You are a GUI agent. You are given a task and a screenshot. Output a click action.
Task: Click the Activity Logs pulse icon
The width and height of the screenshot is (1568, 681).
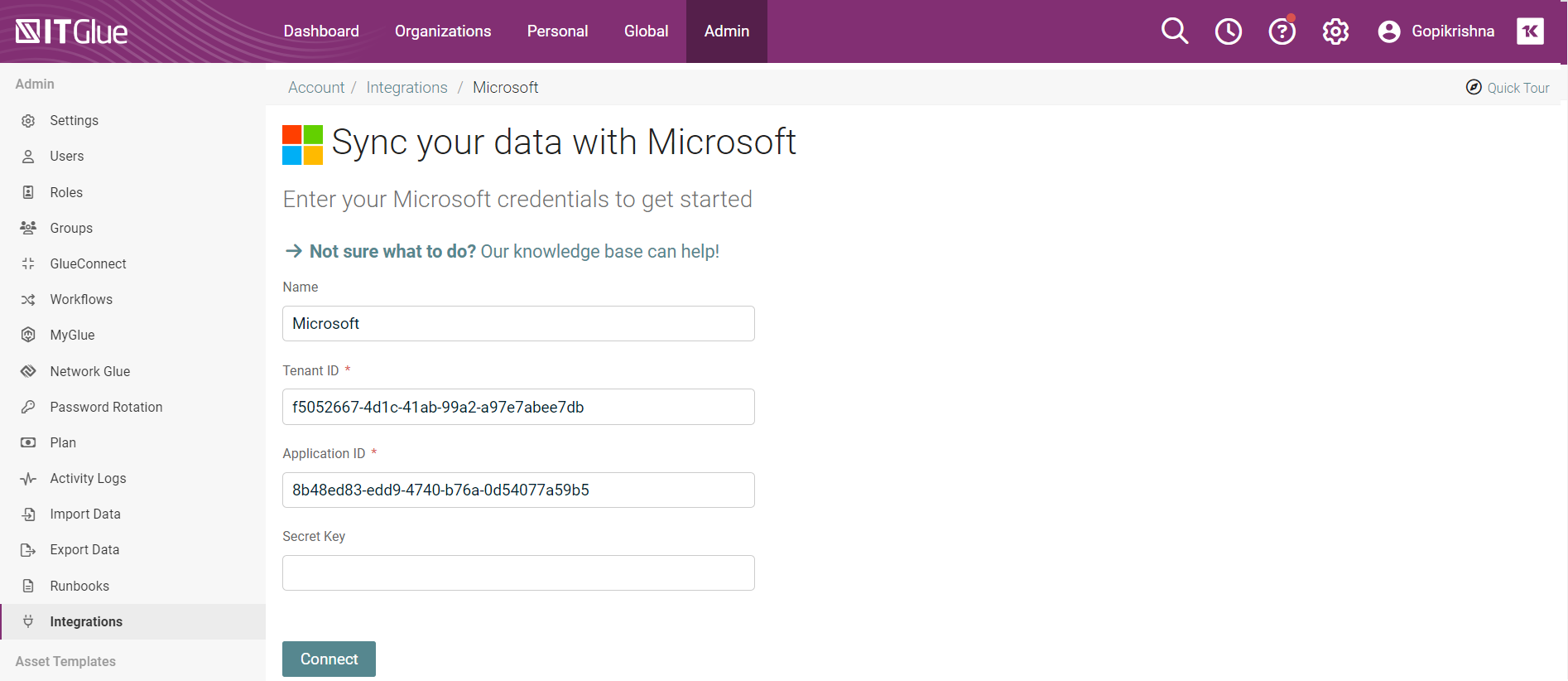pyautogui.click(x=28, y=479)
